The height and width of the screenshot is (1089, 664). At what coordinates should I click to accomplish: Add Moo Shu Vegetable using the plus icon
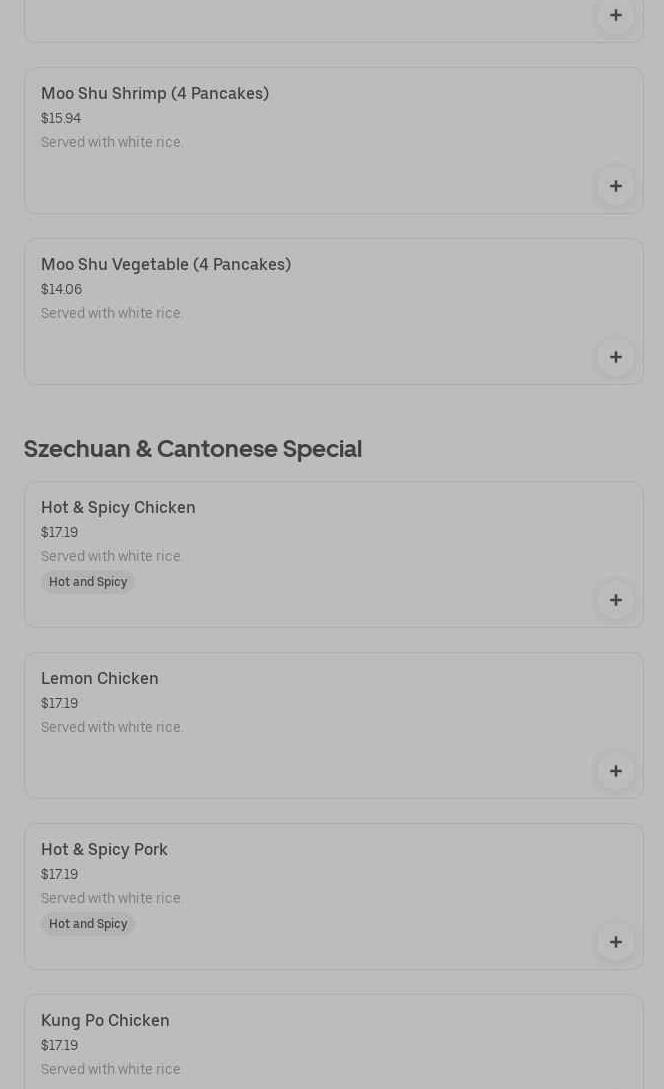(615, 357)
